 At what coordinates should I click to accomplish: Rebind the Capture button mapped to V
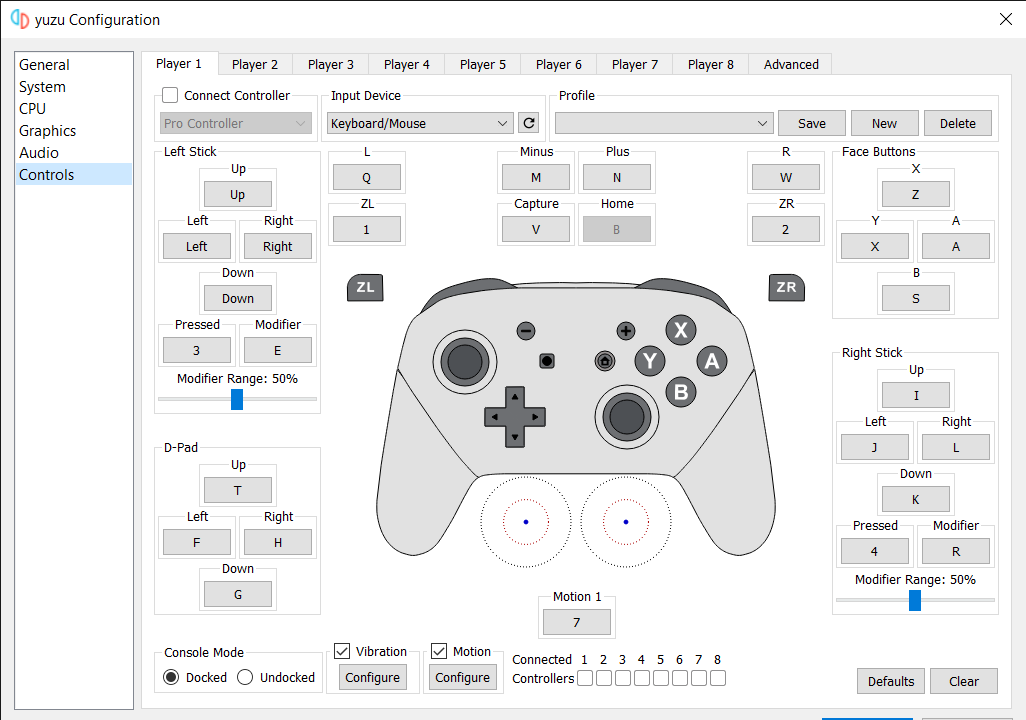point(535,229)
